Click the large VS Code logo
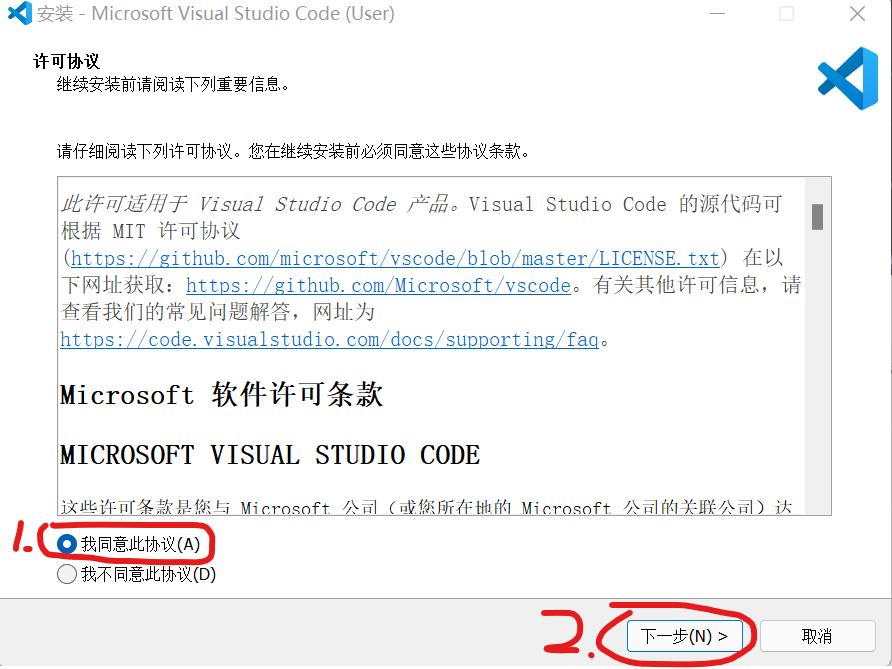The width and height of the screenshot is (892, 669). point(848,79)
